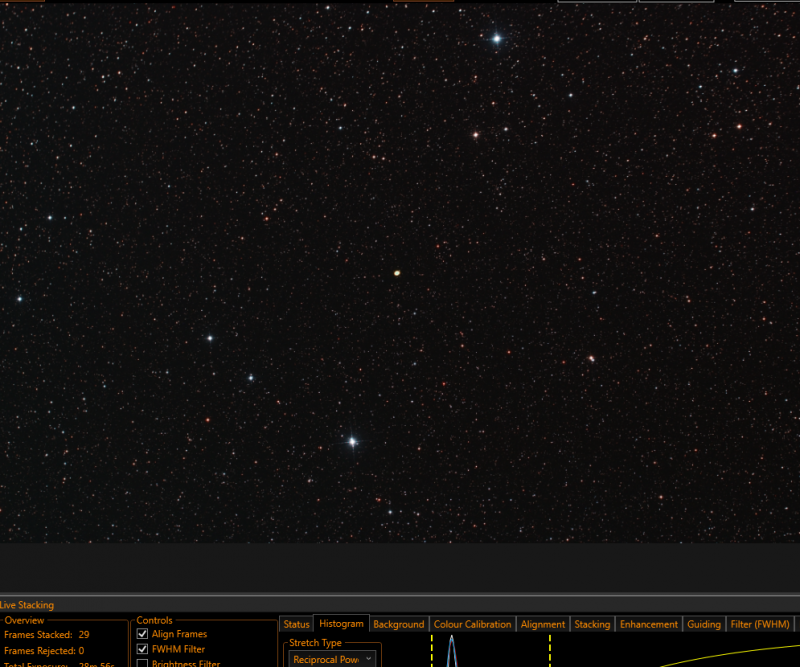800x667 pixels.
Task: Show the Enhancement tab
Action: coord(648,624)
